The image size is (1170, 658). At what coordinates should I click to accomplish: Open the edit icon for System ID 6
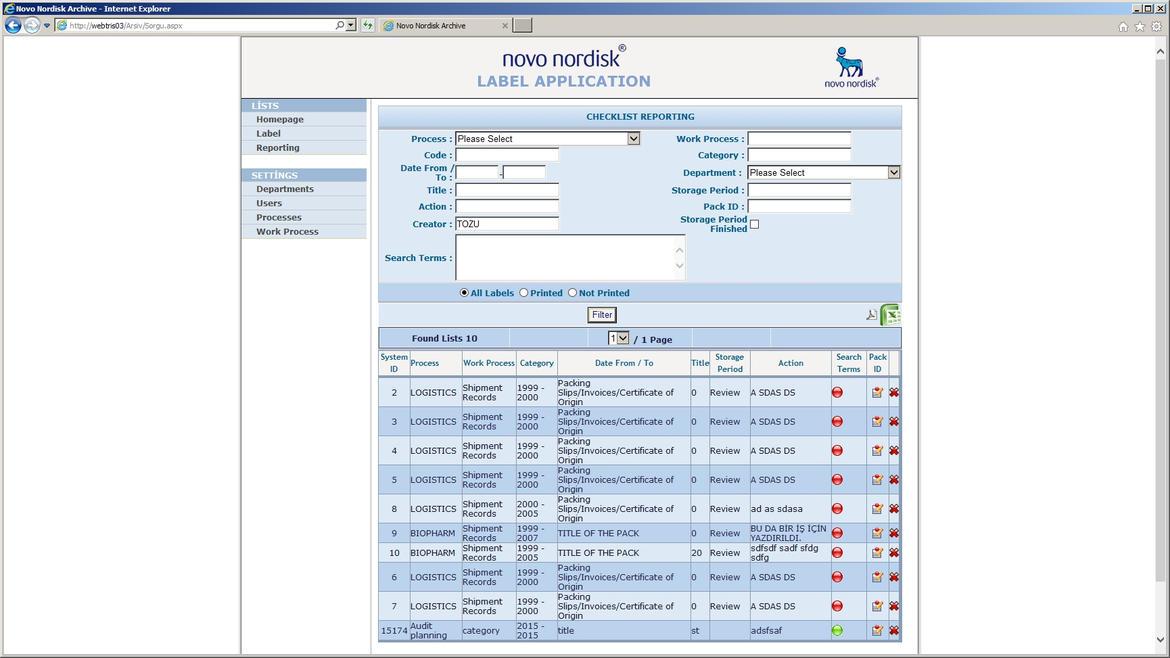pos(878,577)
